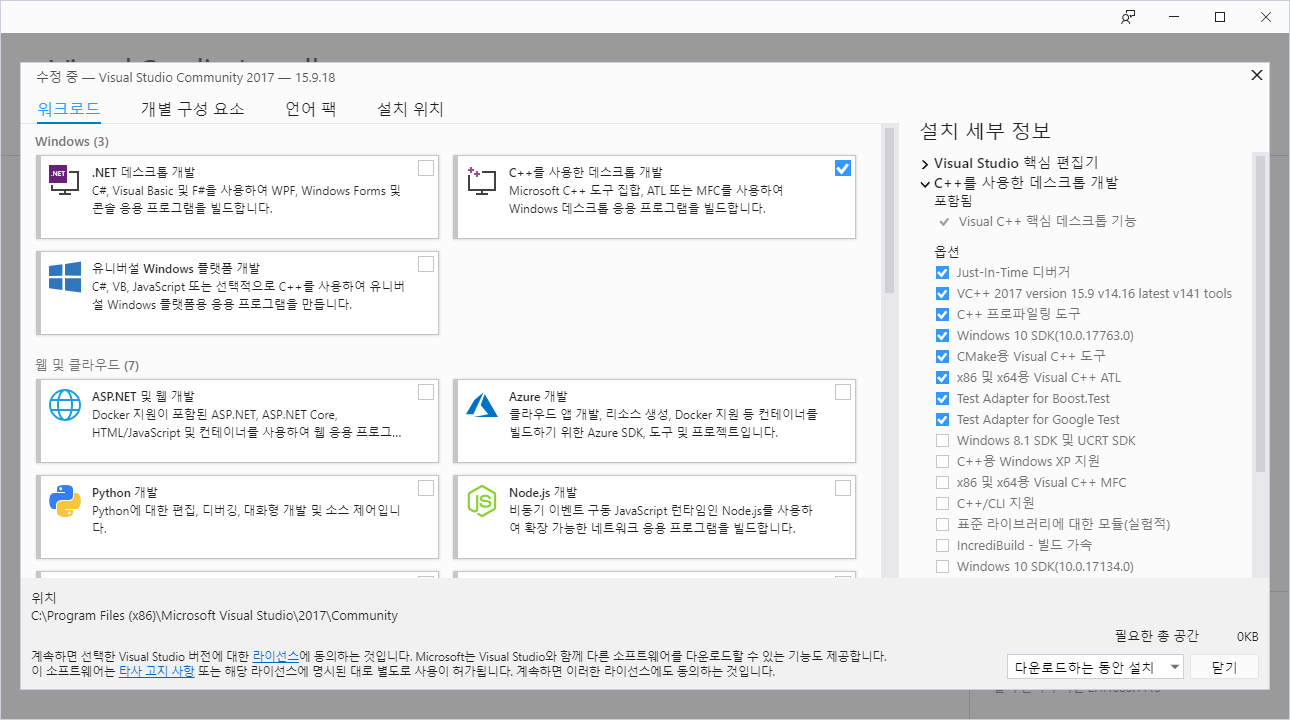The height and width of the screenshot is (720, 1290).
Task: Click the 필요한 총 공간 label
Action: 1156,636
